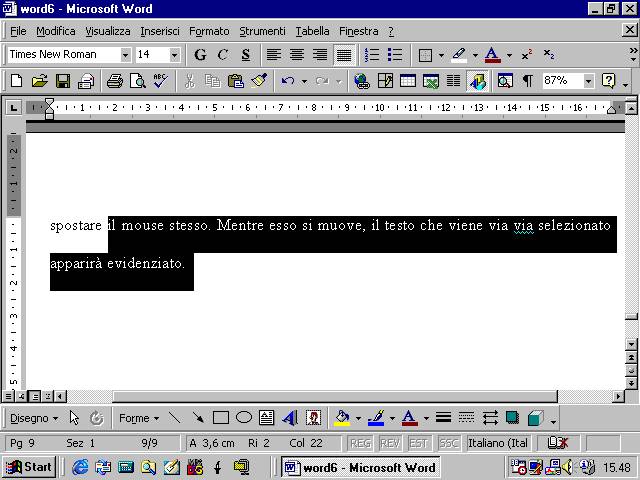Pick the yellow fill color bucket

coord(342,418)
